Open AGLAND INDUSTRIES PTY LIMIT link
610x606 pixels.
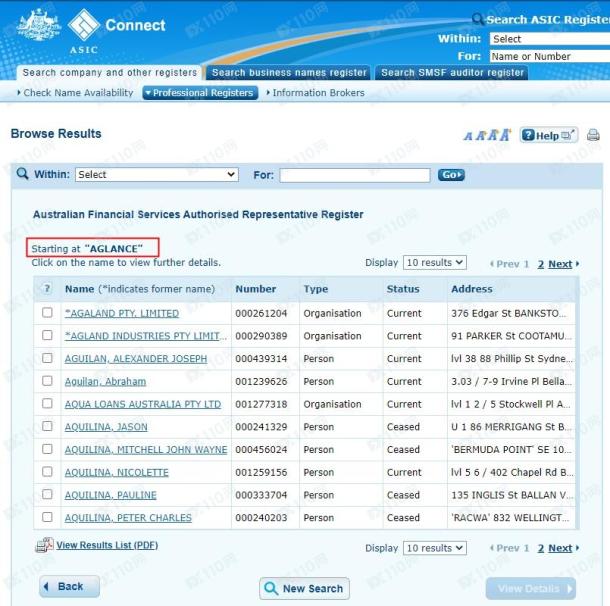pos(145,336)
